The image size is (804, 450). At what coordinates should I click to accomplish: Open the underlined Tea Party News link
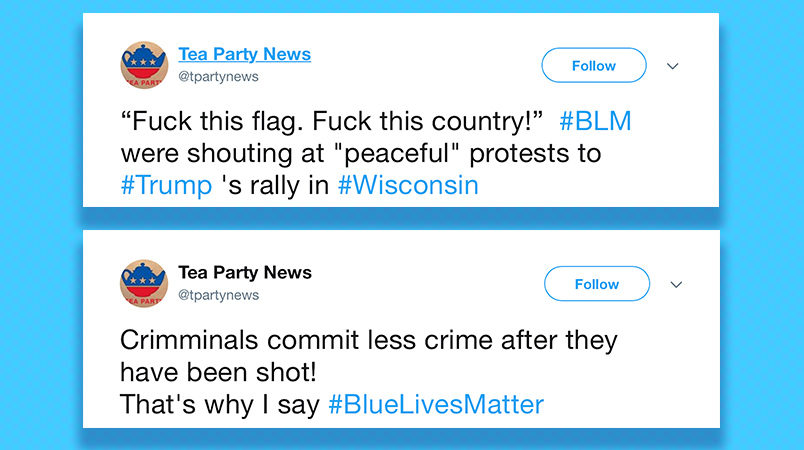tap(244, 54)
